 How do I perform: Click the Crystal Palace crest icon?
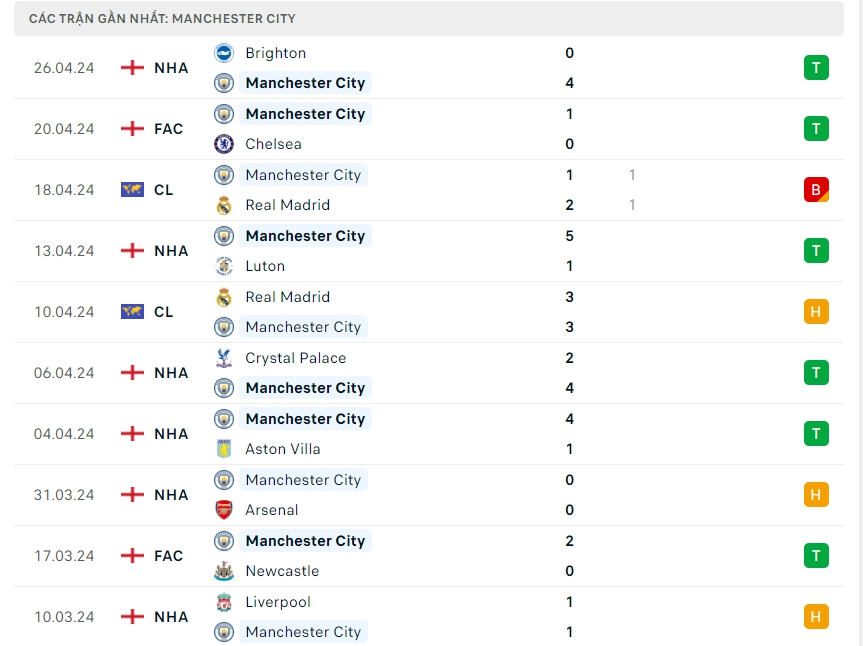tap(224, 358)
